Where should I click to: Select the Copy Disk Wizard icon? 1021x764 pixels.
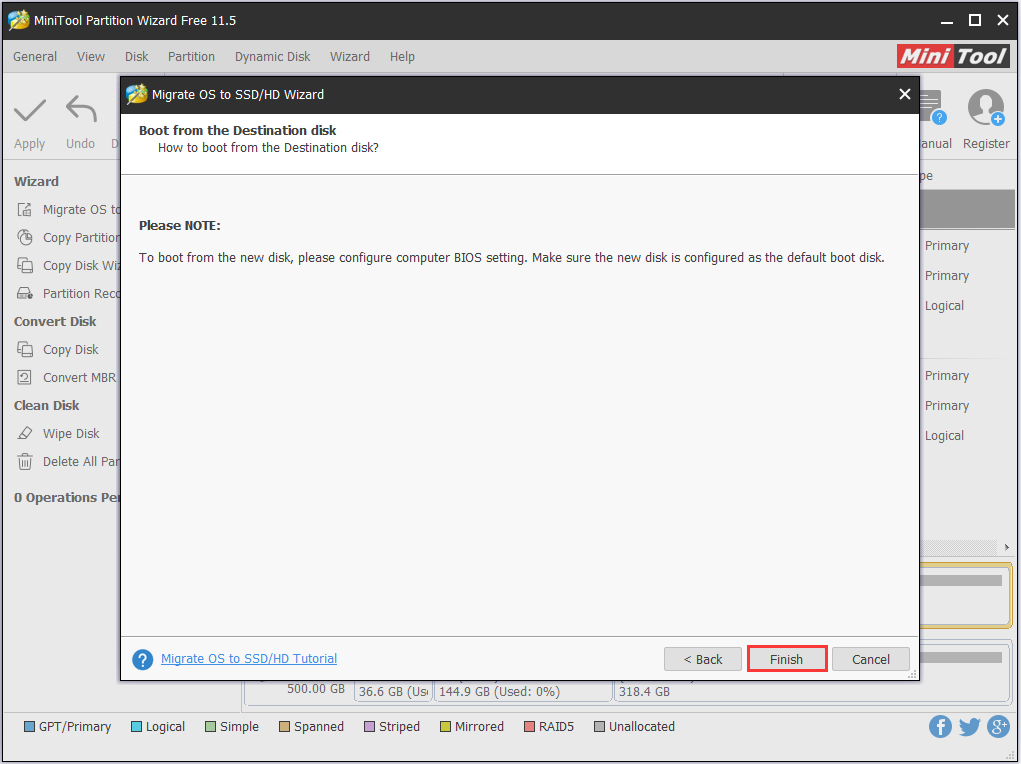[x=25, y=266]
